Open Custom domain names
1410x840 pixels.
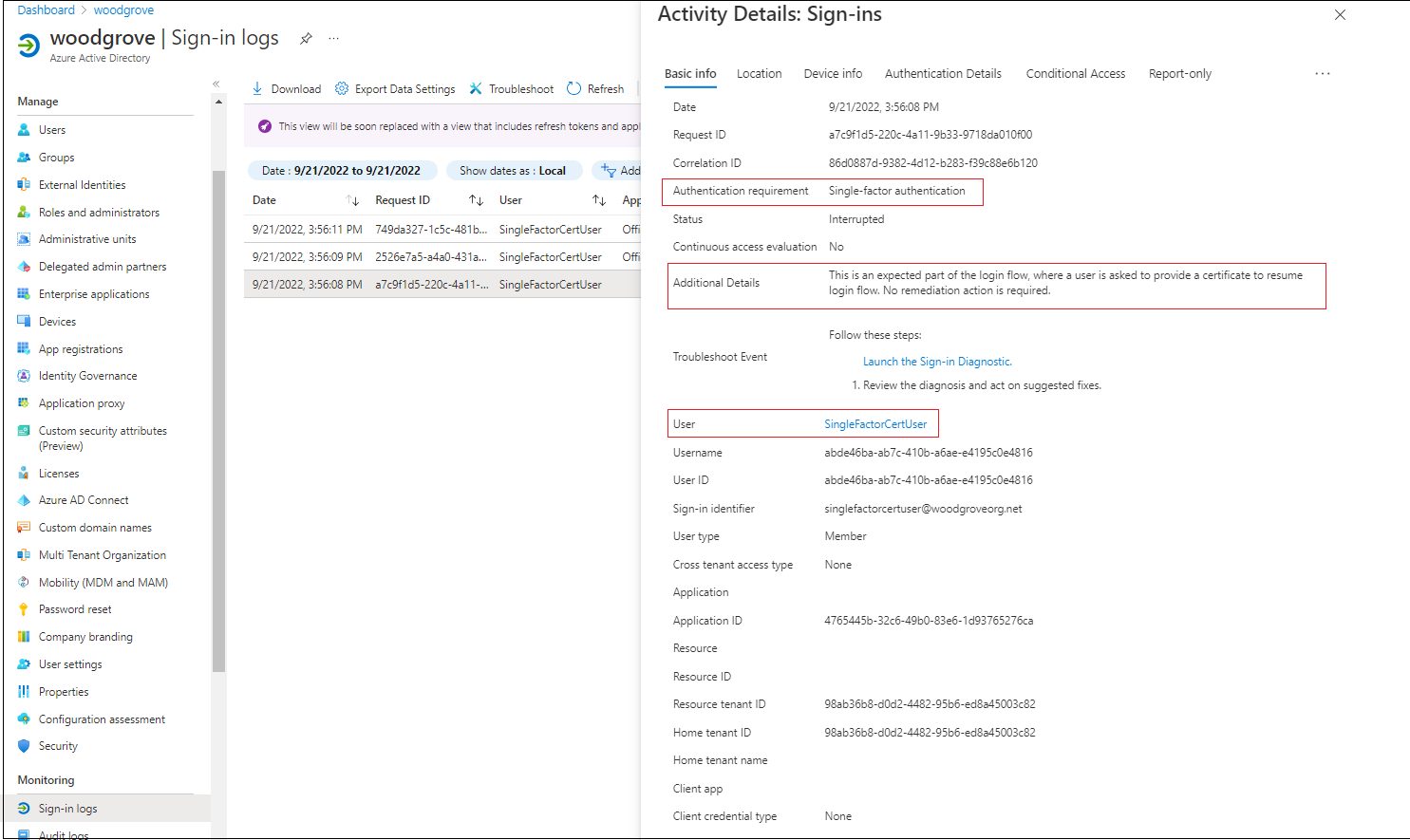(95, 528)
